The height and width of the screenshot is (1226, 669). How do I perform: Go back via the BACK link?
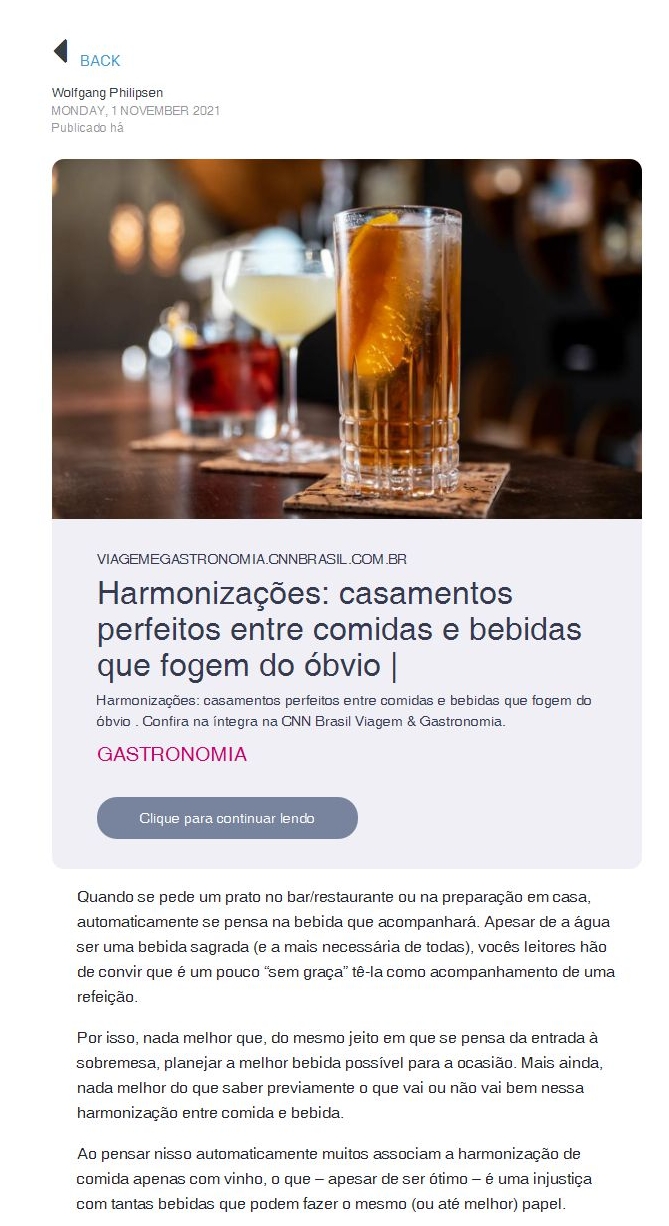point(100,61)
